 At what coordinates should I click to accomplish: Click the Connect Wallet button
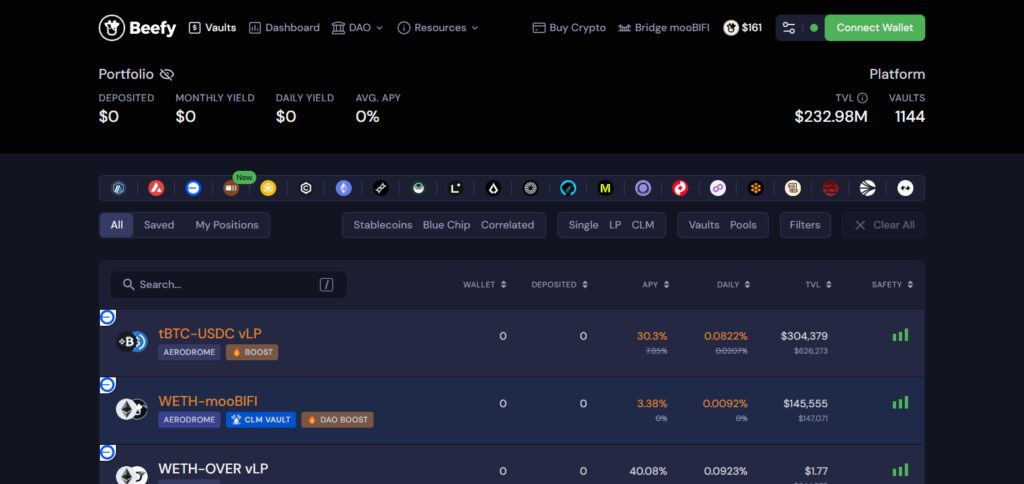(x=874, y=27)
